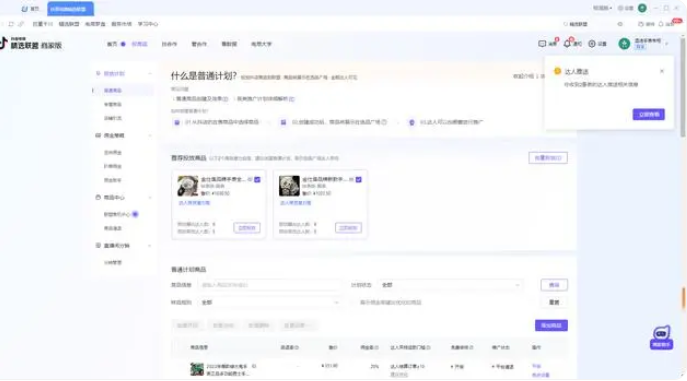Click the copy icon on the second recommended card

351,180
